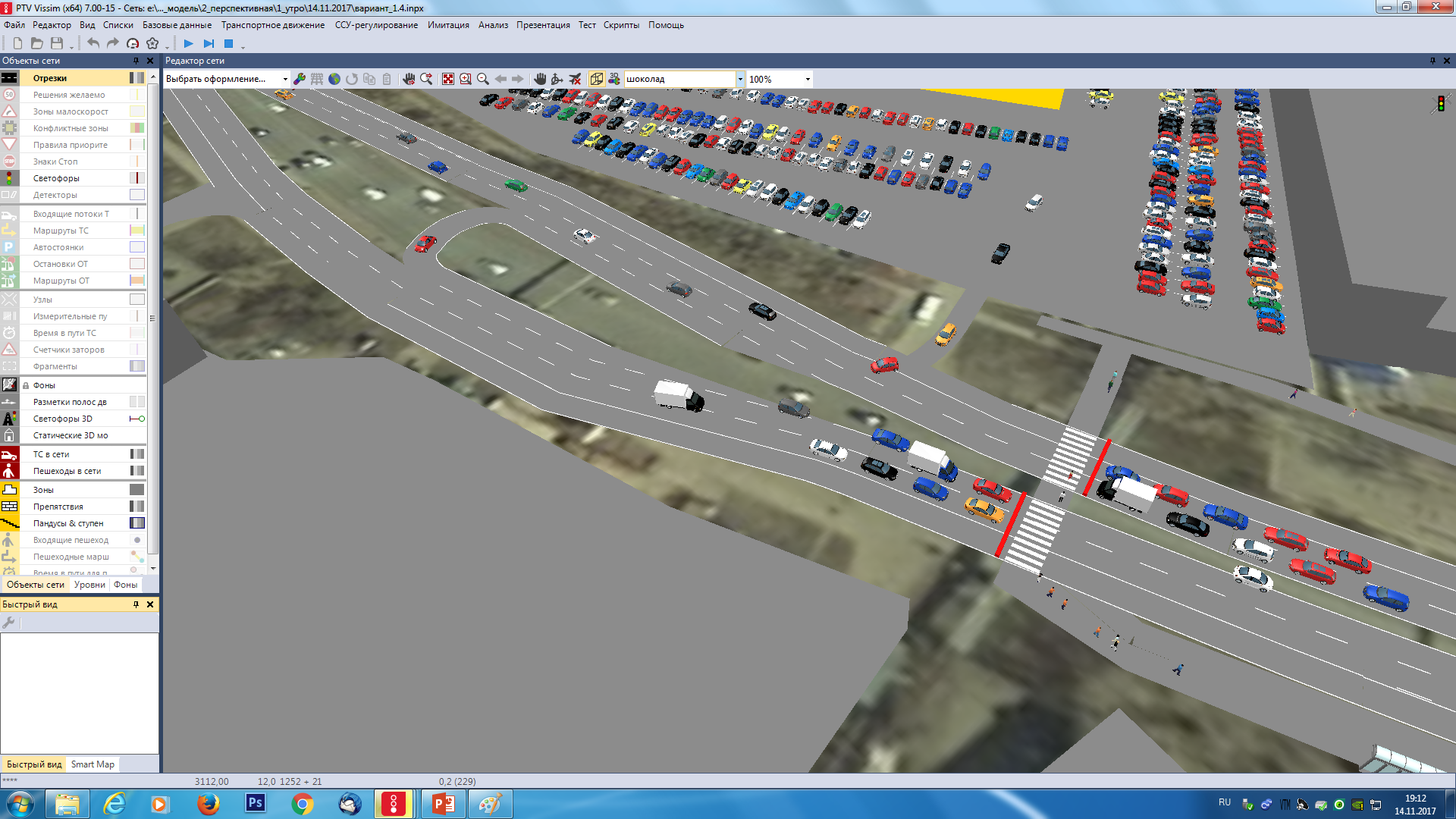Screen dimensions: 1456x819
Task: Click the Зоны color swatch
Action: pyautogui.click(x=136, y=490)
